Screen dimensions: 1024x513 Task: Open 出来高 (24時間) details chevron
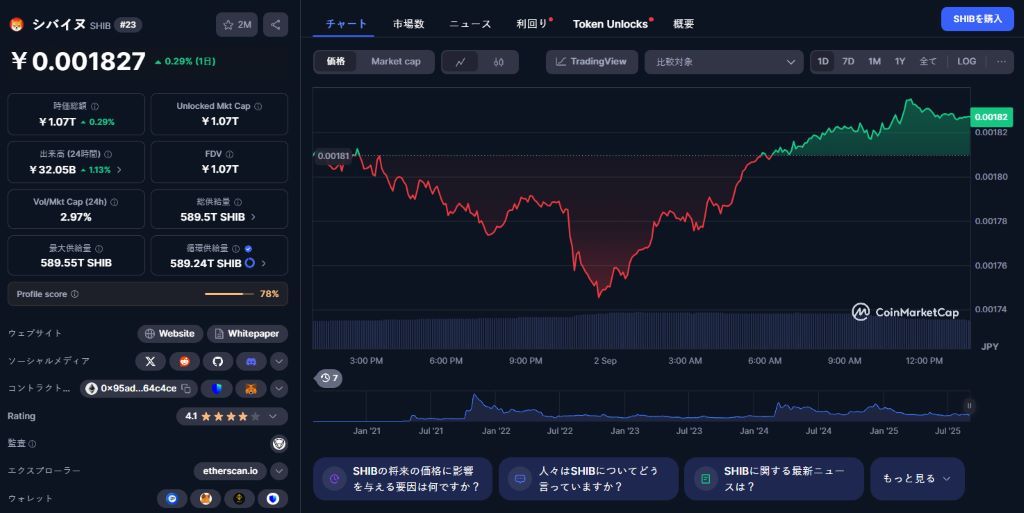pos(119,170)
